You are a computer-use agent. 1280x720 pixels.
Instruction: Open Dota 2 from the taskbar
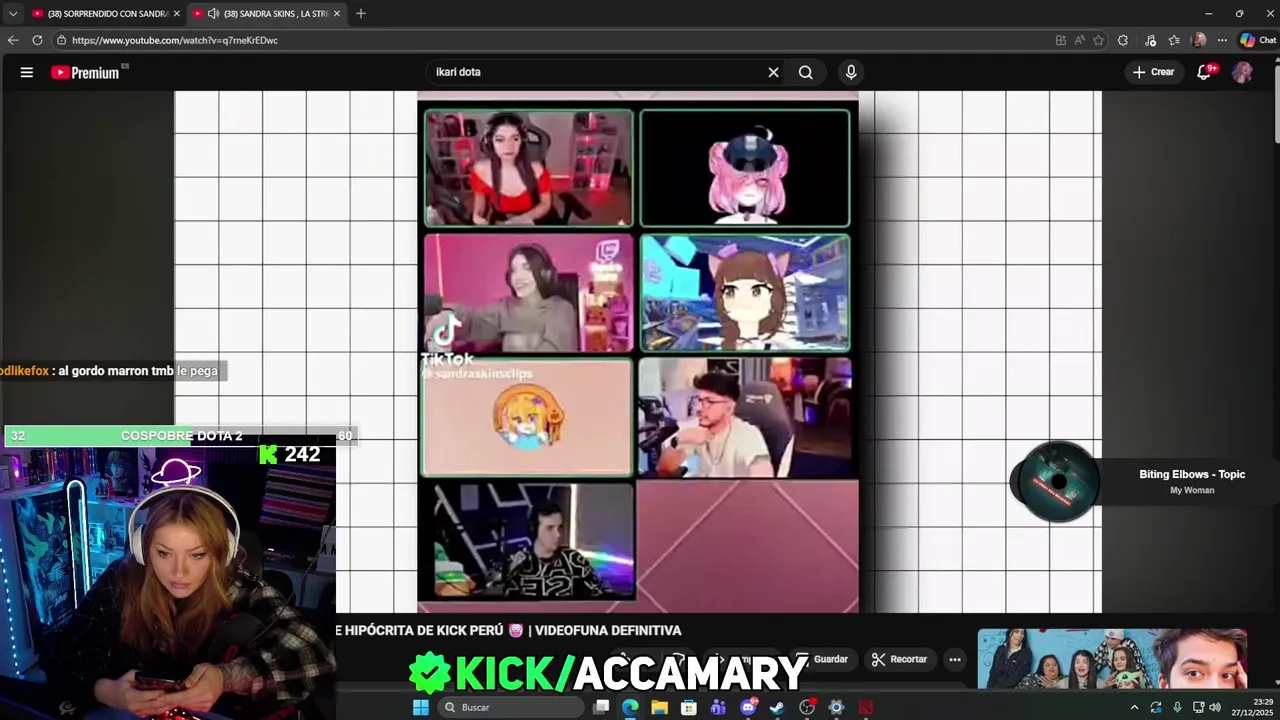866,707
